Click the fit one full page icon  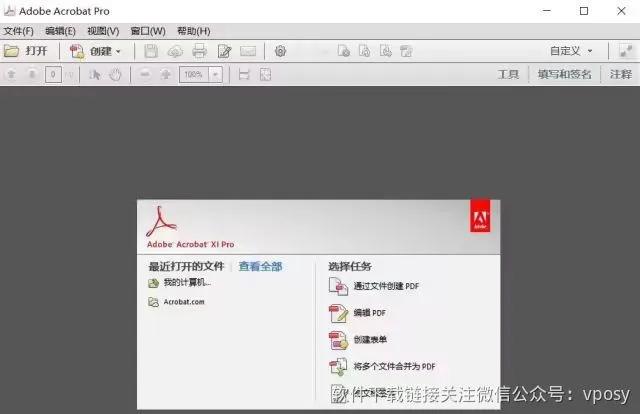265,75
